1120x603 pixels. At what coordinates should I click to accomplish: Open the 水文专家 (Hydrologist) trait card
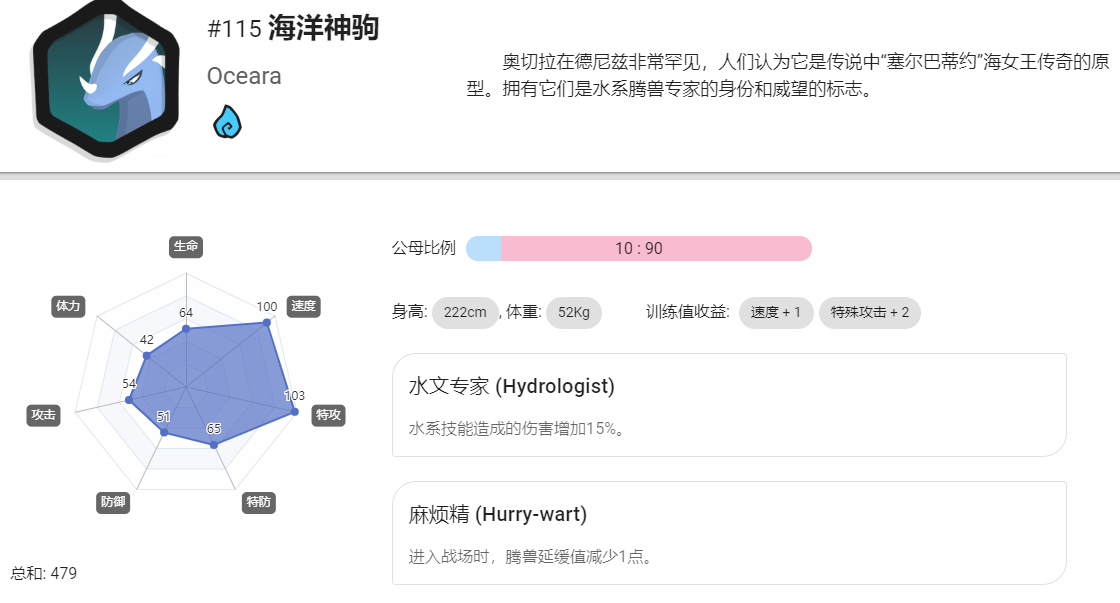click(729, 405)
